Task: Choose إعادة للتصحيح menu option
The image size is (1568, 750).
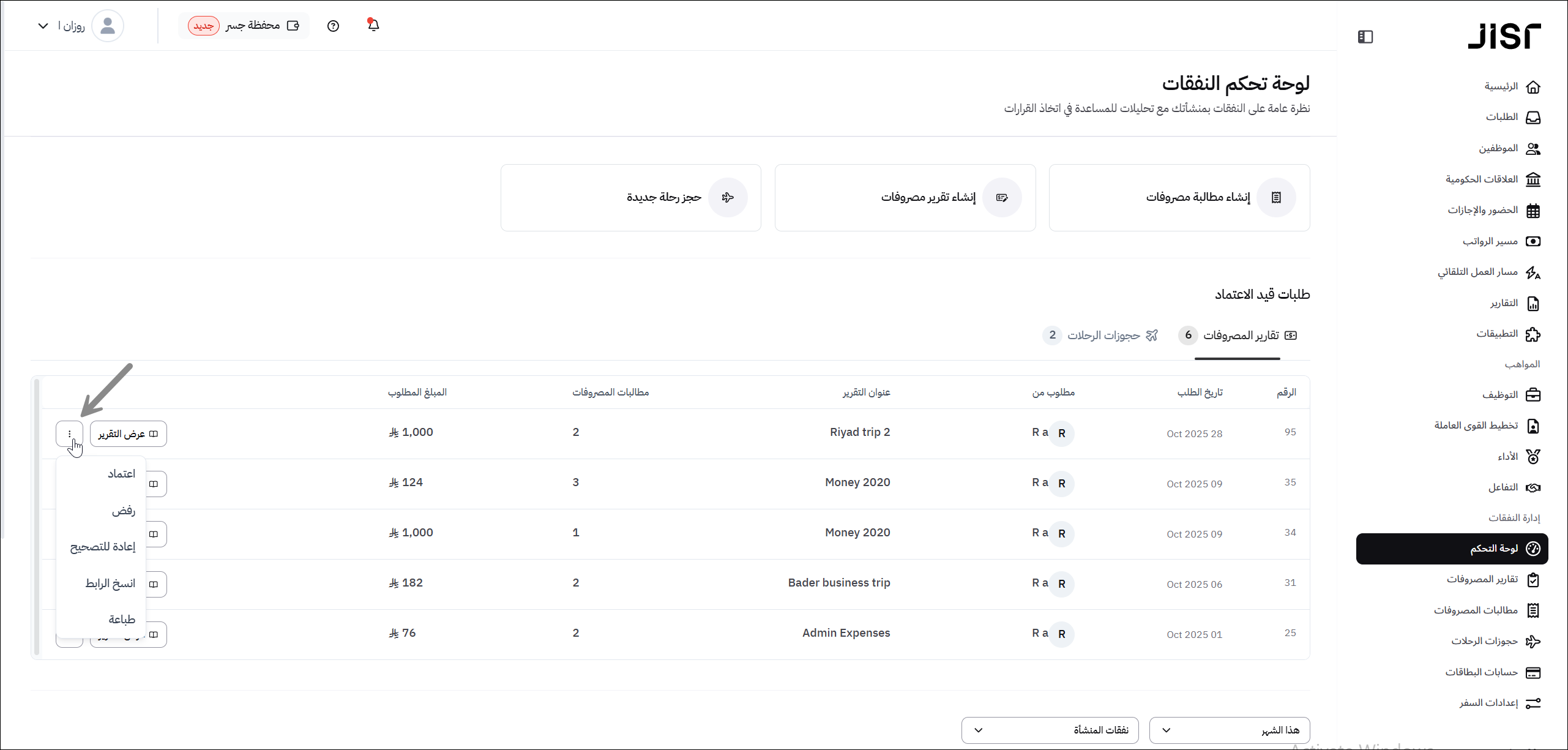Action: point(103,547)
